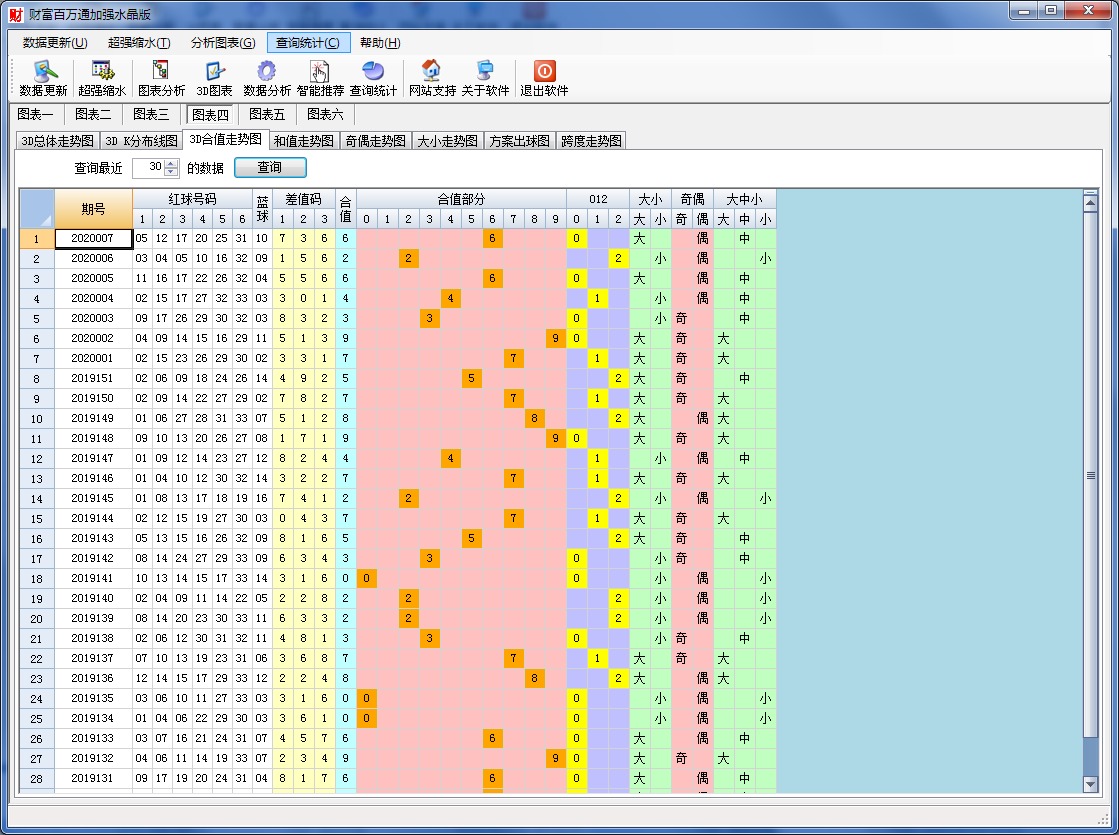1119x835 pixels.
Task: Decrease the query count with down arrow
Action: tap(171, 172)
